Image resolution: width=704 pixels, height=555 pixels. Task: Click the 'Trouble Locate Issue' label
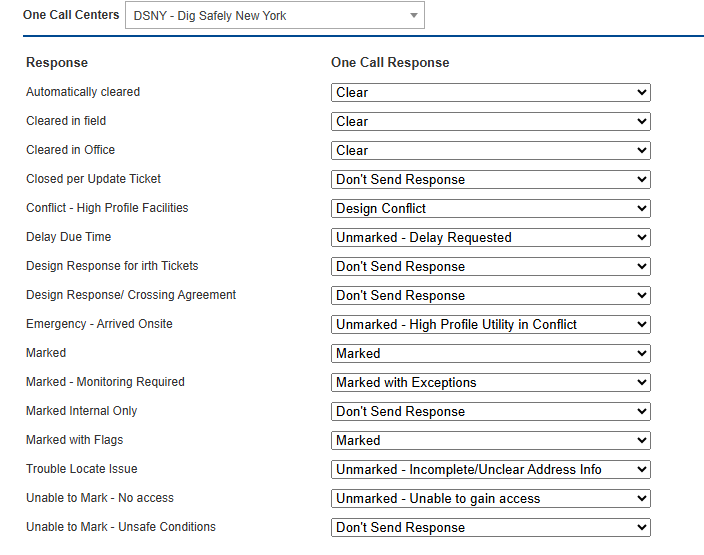82,469
